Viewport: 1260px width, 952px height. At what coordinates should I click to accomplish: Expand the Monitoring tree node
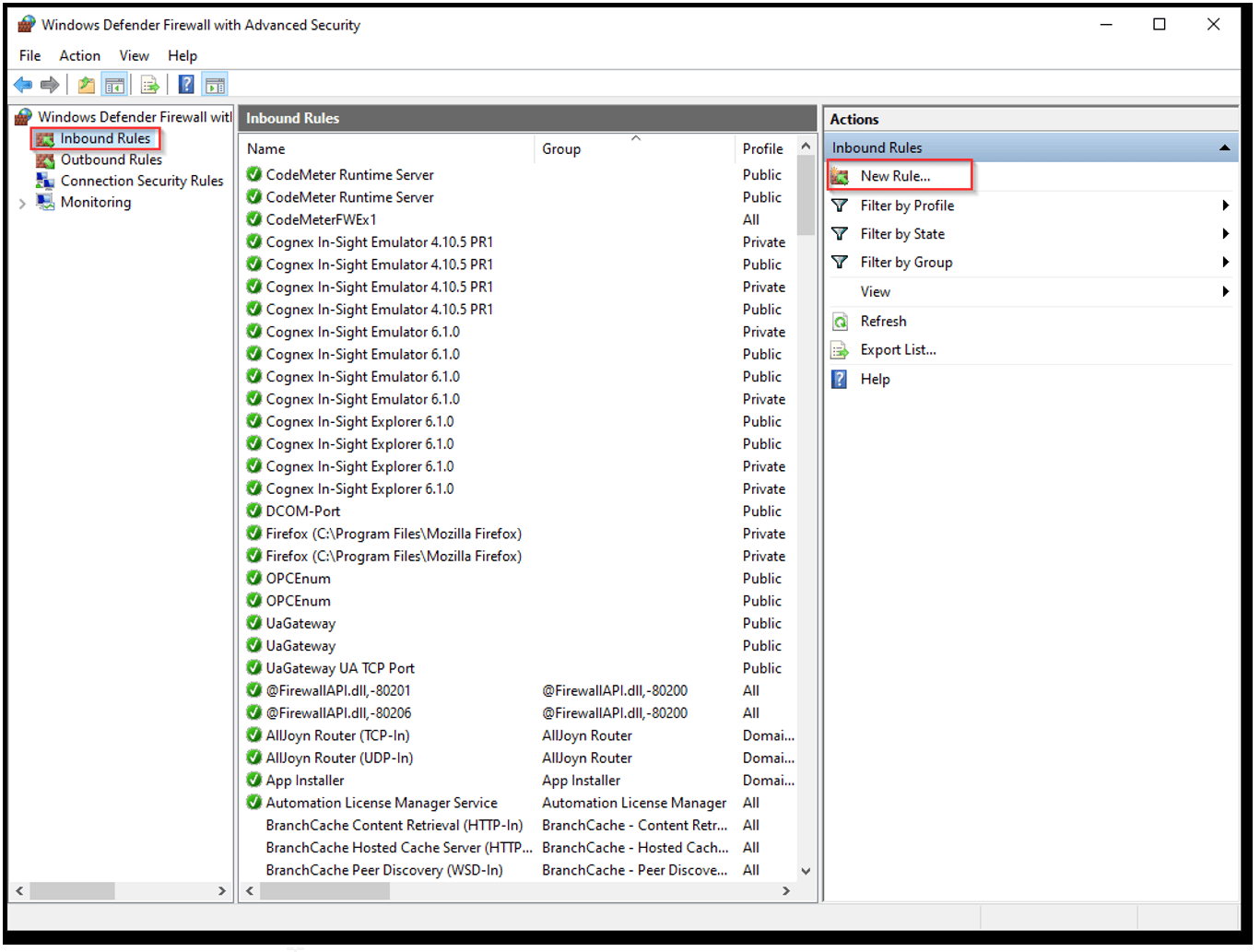click(22, 204)
